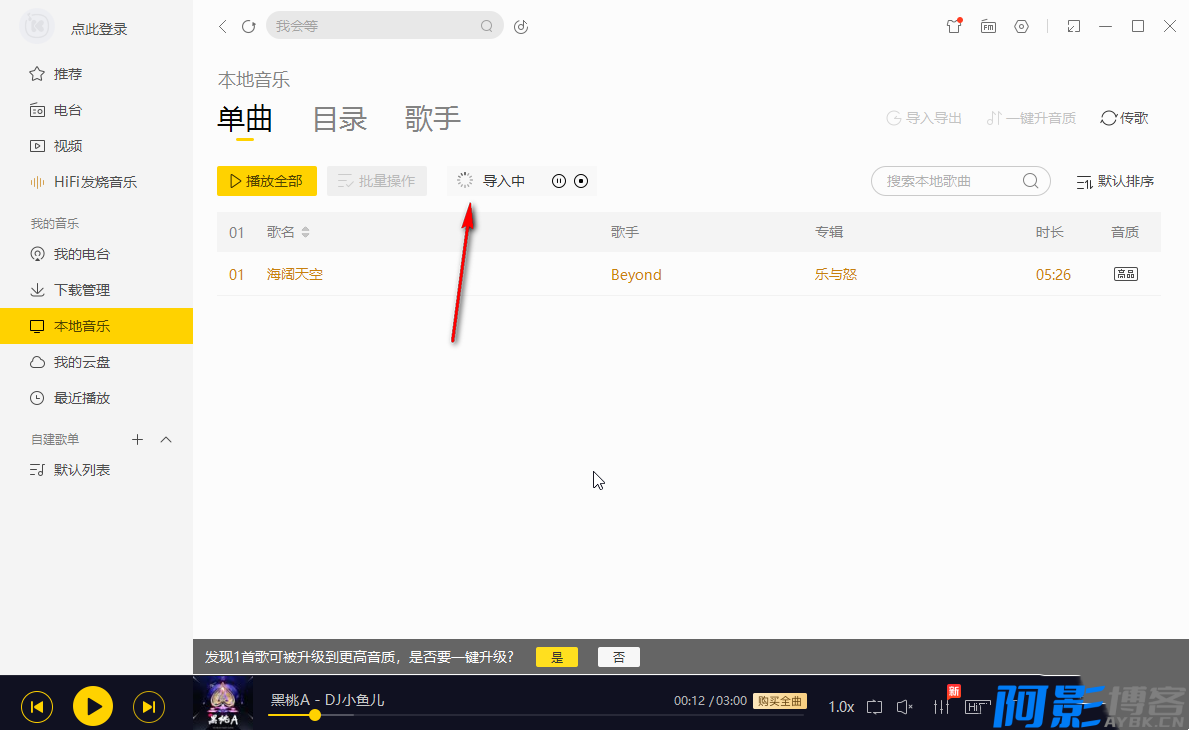Open the equalizer sound effects icon
The image size is (1189, 730).
coord(941,707)
